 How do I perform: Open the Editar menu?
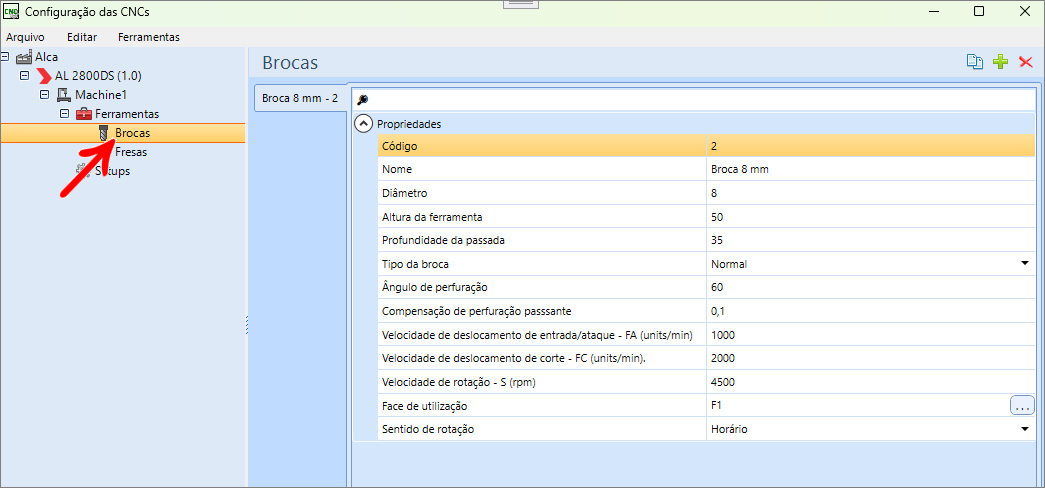(82, 37)
